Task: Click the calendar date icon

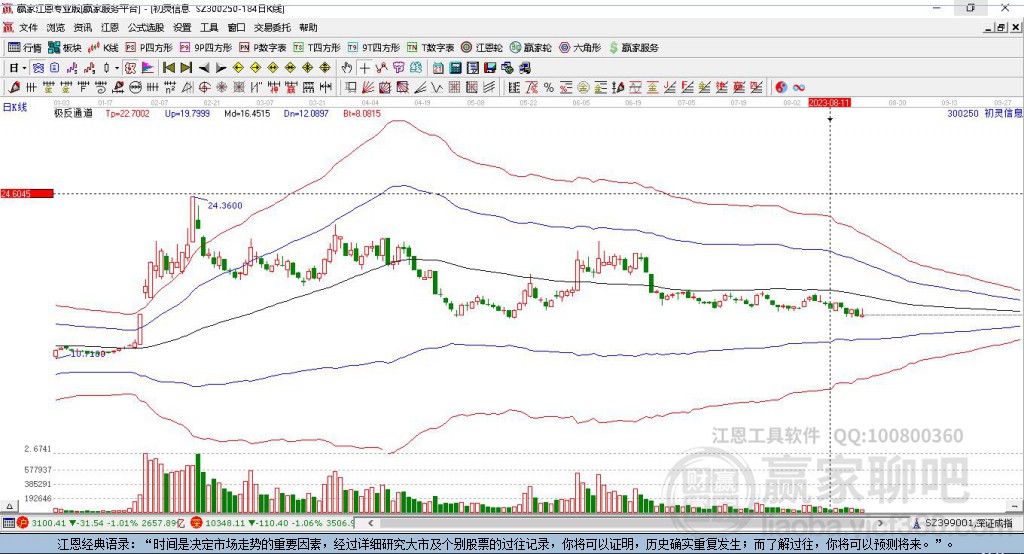Action: click(438, 68)
